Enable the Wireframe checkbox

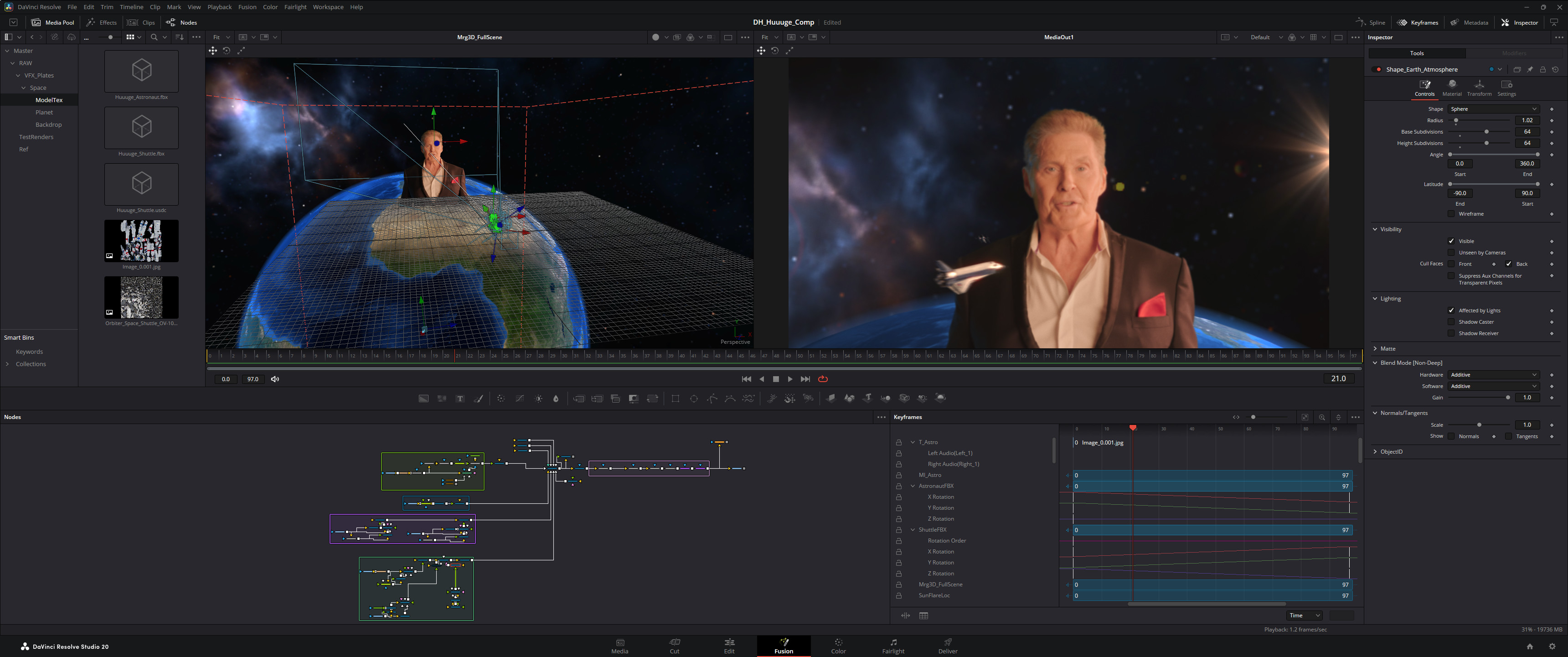(x=1451, y=214)
